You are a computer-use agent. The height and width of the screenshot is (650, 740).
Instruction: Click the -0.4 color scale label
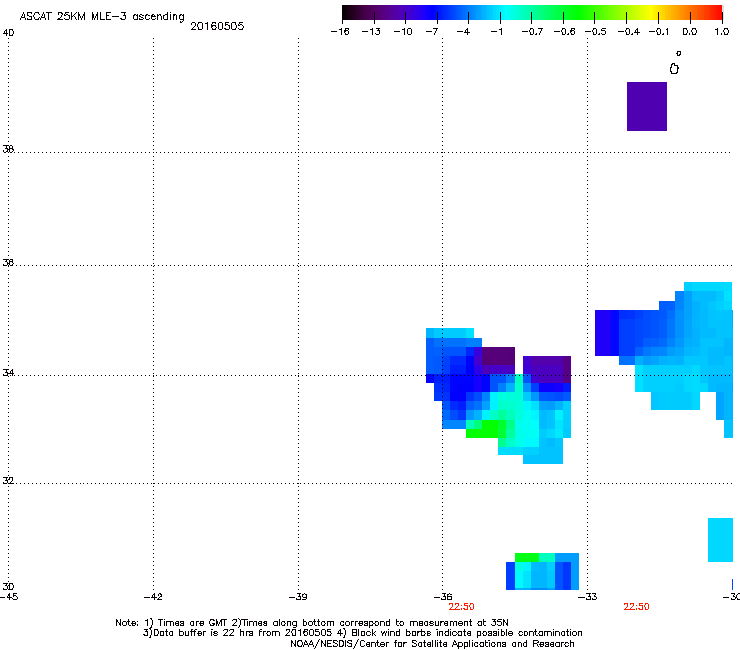(x=629, y=32)
